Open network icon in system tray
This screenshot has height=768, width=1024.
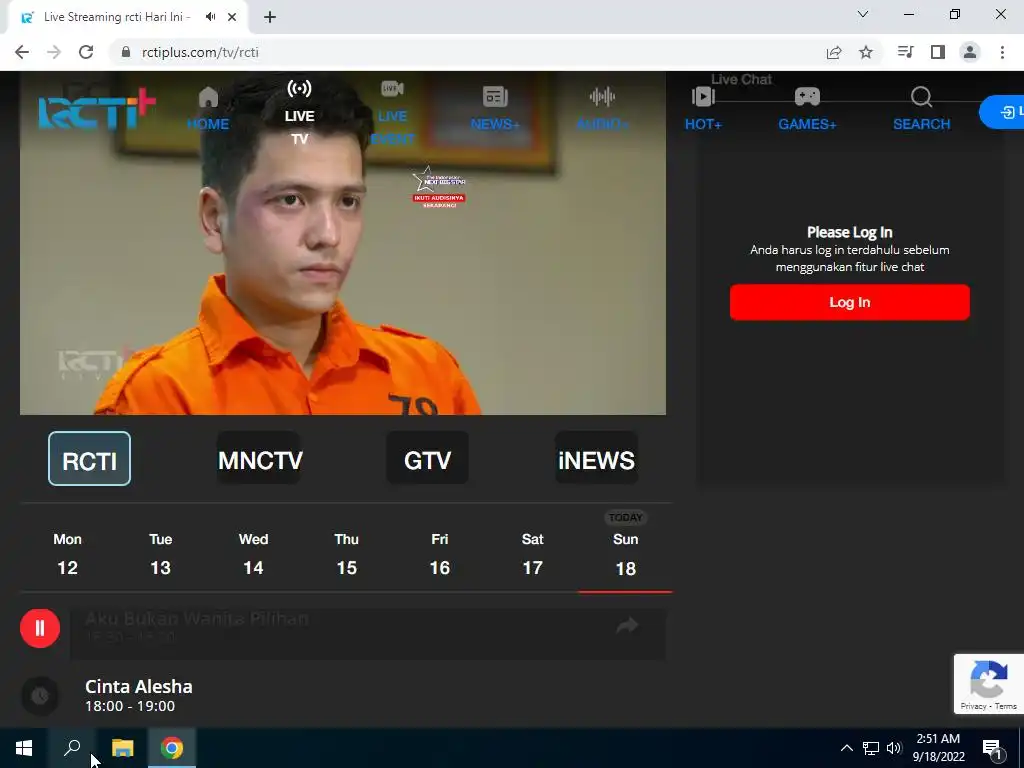[x=871, y=748]
